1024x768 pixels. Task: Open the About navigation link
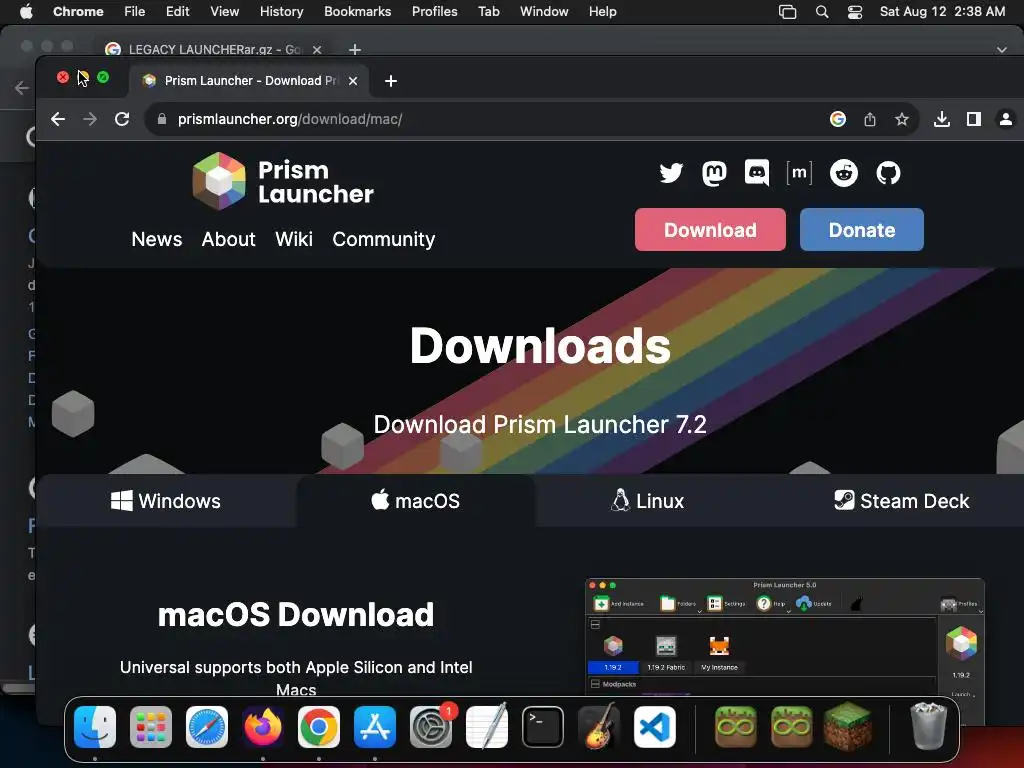coord(229,239)
